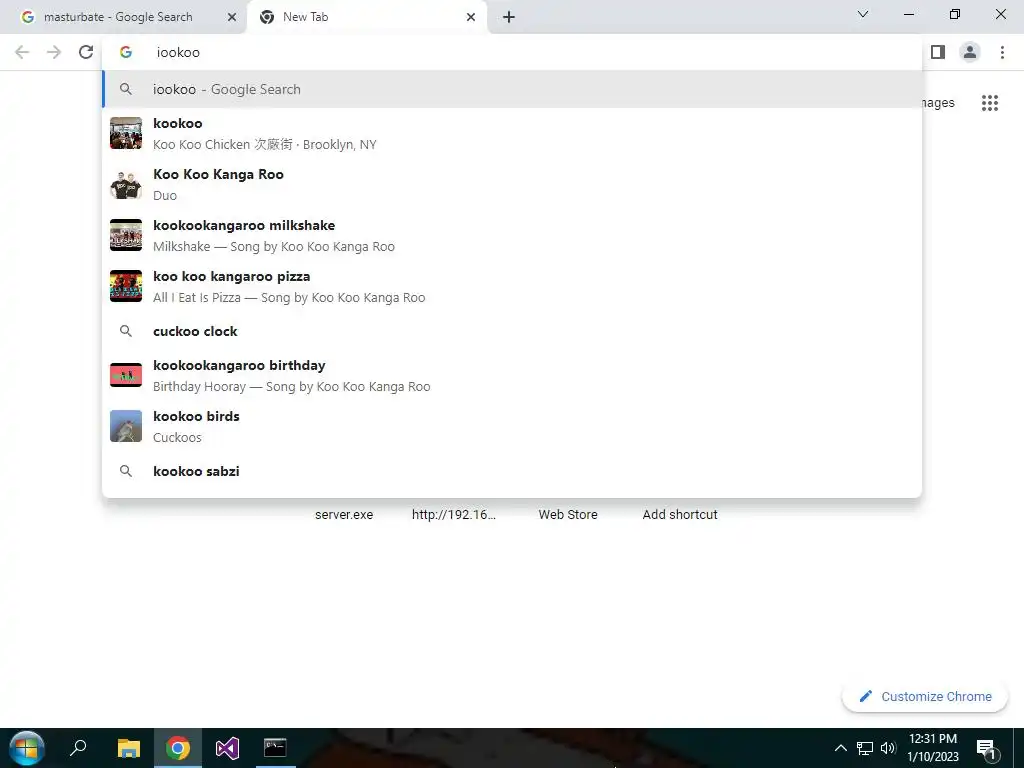Open the Web Store shortcut
Viewport: 1024px width, 768px height.
pyautogui.click(x=568, y=515)
